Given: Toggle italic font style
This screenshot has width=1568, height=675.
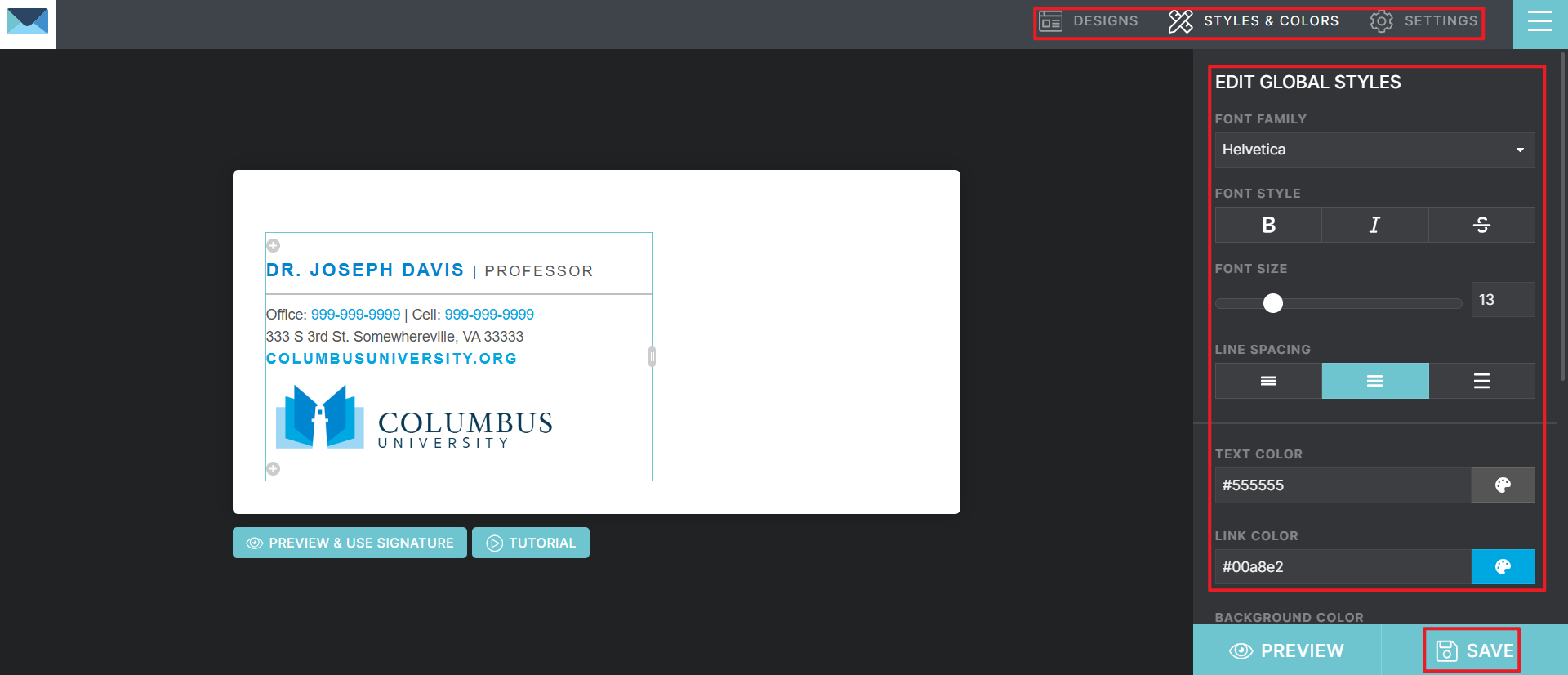Looking at the screenshot, I should coord(1375,225).
